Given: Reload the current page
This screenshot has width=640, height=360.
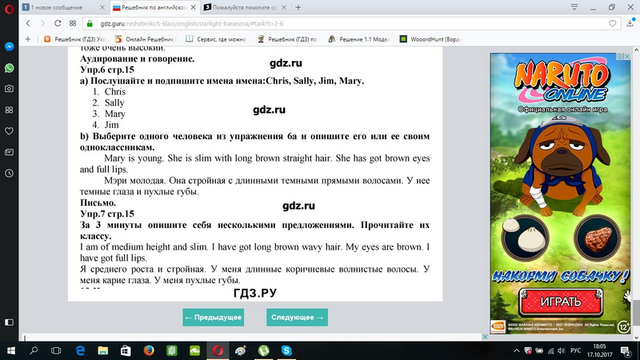Looking at the screenshot, I should (58, 23).
